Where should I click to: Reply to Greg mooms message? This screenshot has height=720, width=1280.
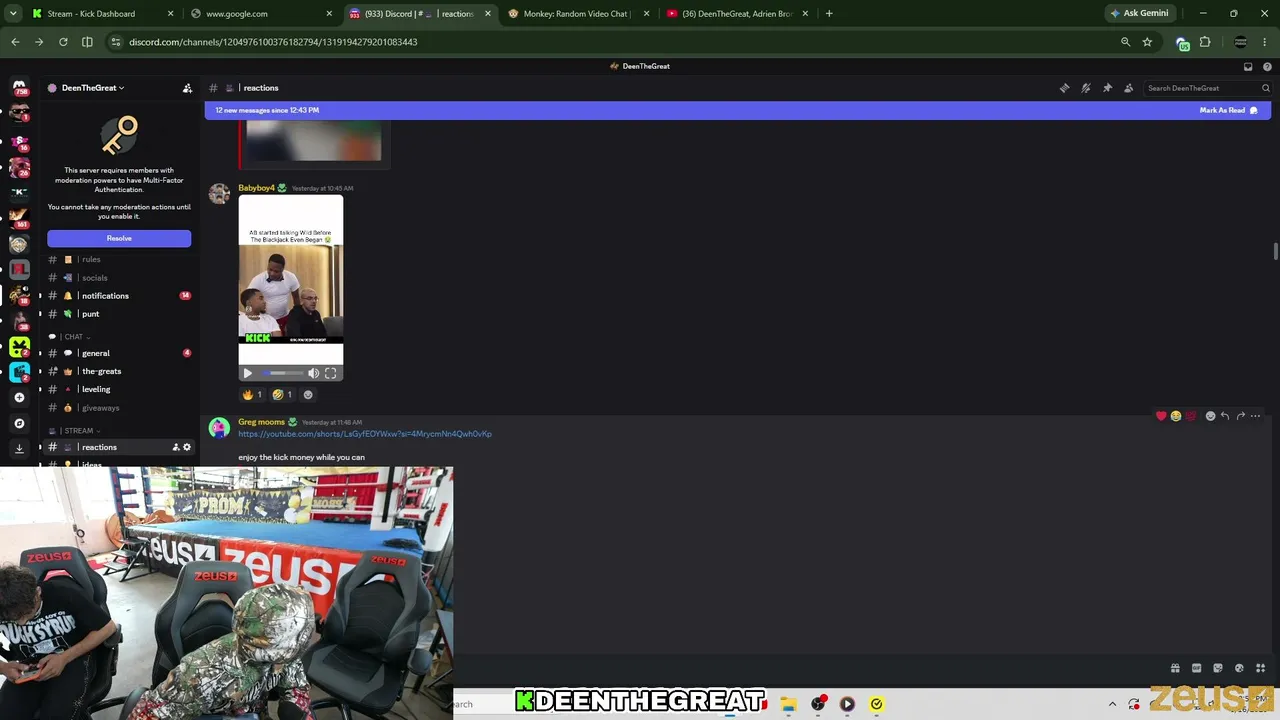point(1225,416)
